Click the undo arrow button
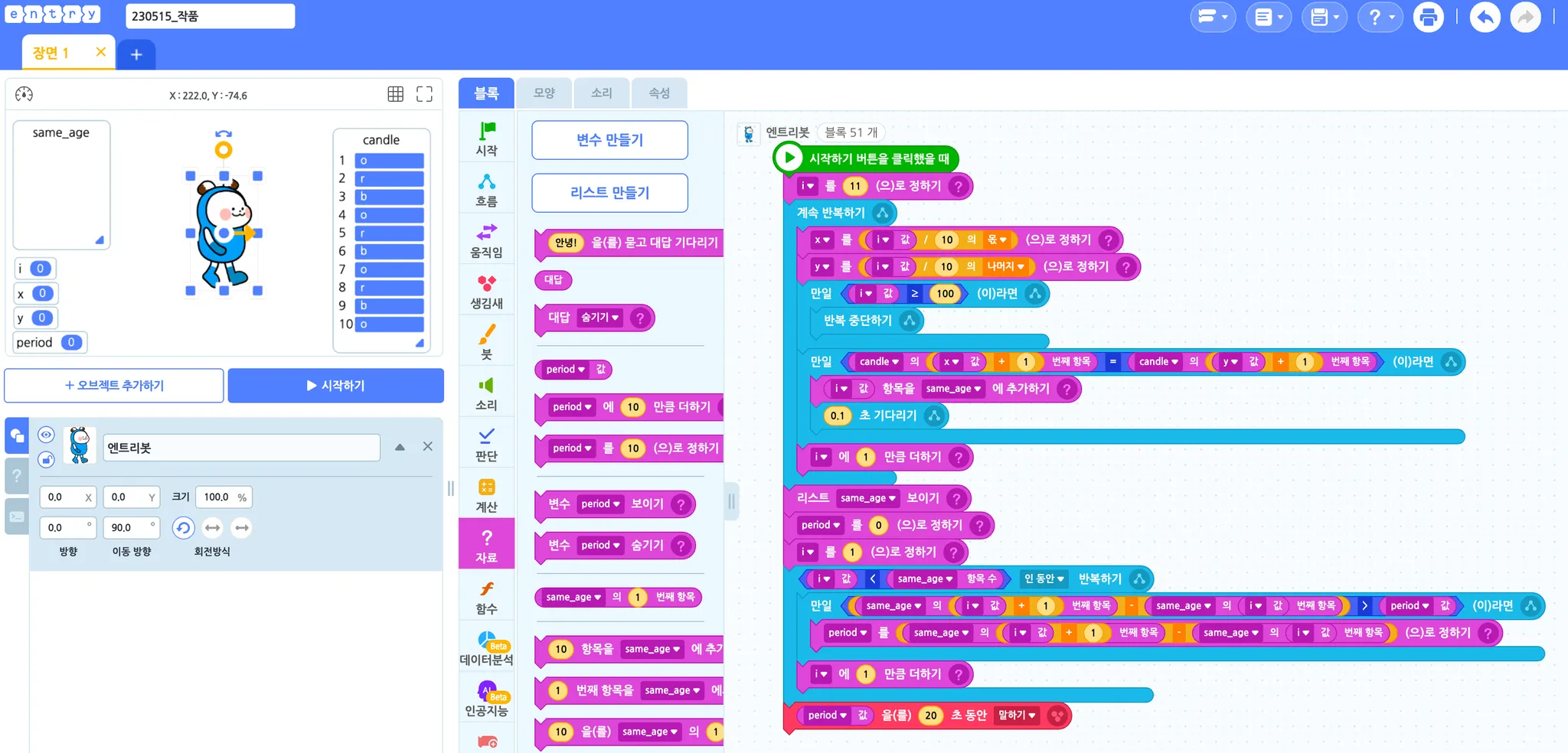 (1485, 17)
